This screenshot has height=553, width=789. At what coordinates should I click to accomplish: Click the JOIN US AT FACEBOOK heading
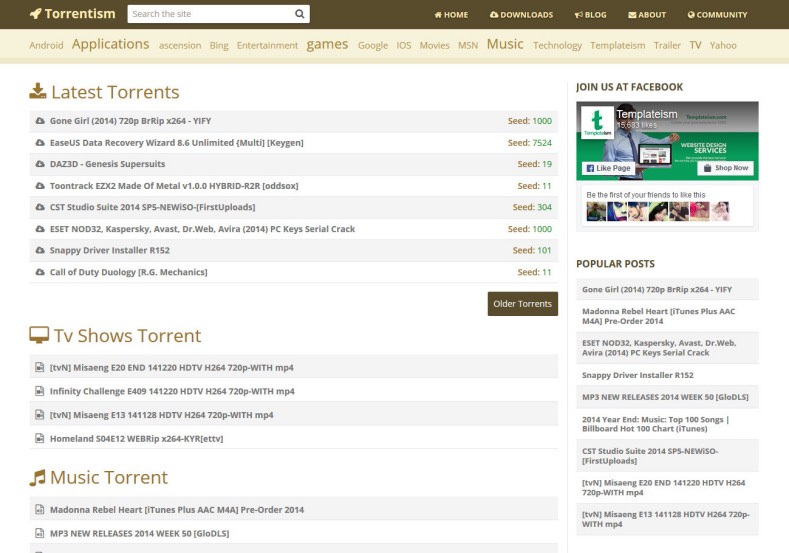[629, 87]
